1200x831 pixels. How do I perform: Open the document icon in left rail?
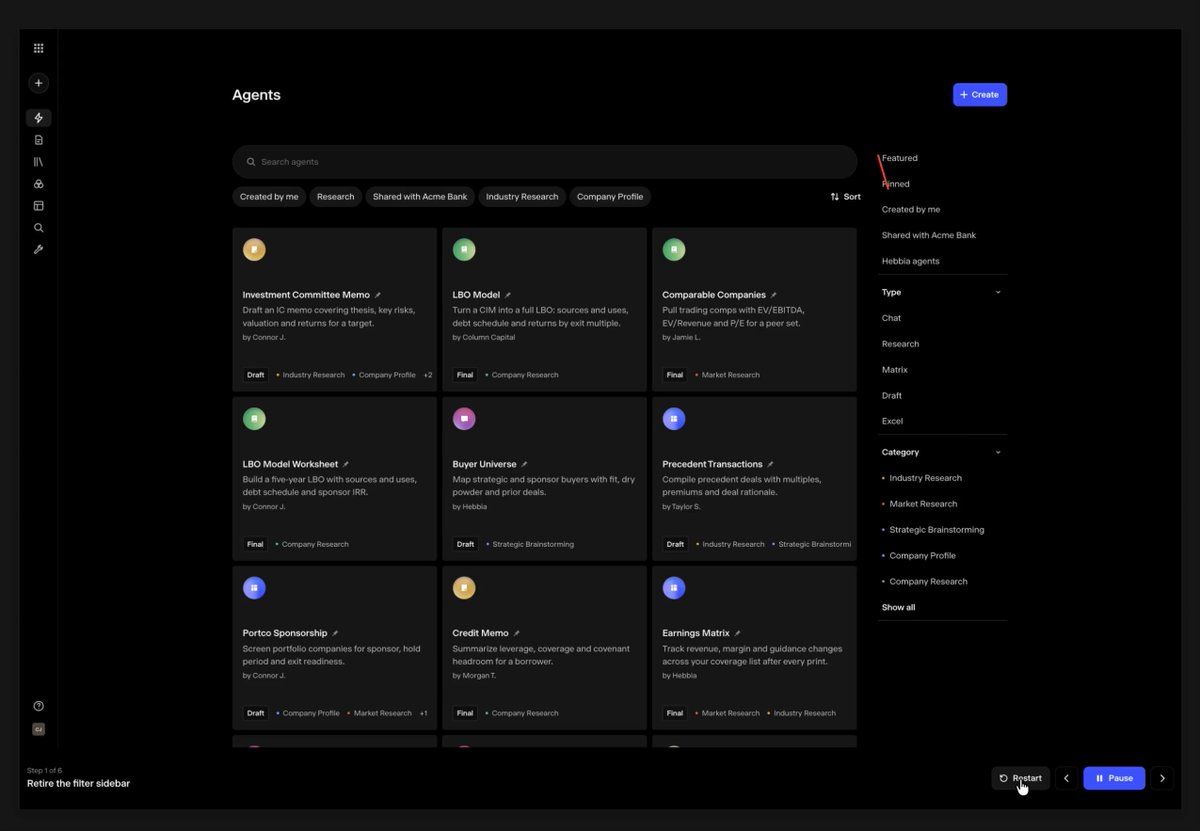pyautogui.click(x=38, y=140)
